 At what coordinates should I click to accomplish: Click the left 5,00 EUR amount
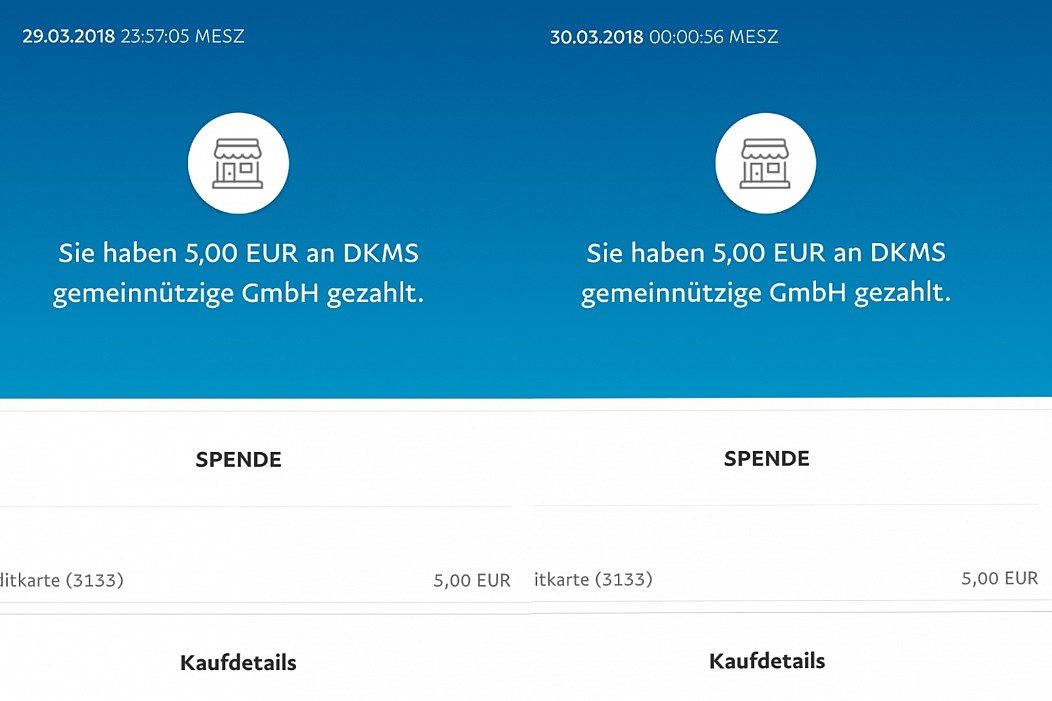(472, 580)
